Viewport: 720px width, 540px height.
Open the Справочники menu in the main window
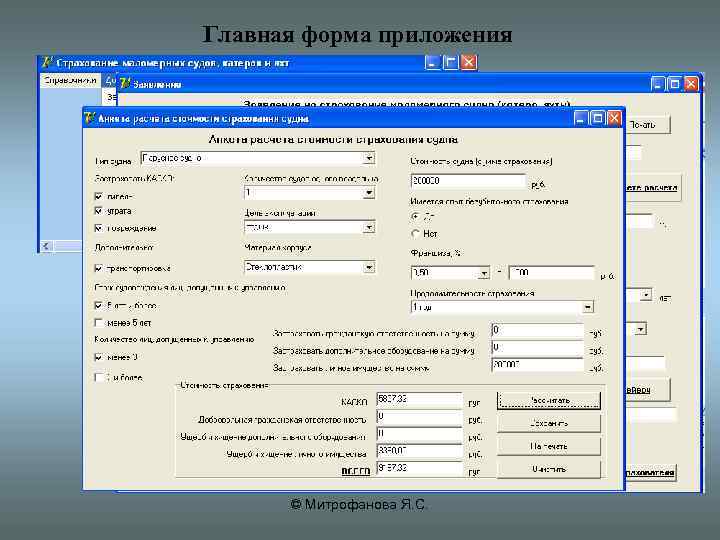tap(70, 81)
